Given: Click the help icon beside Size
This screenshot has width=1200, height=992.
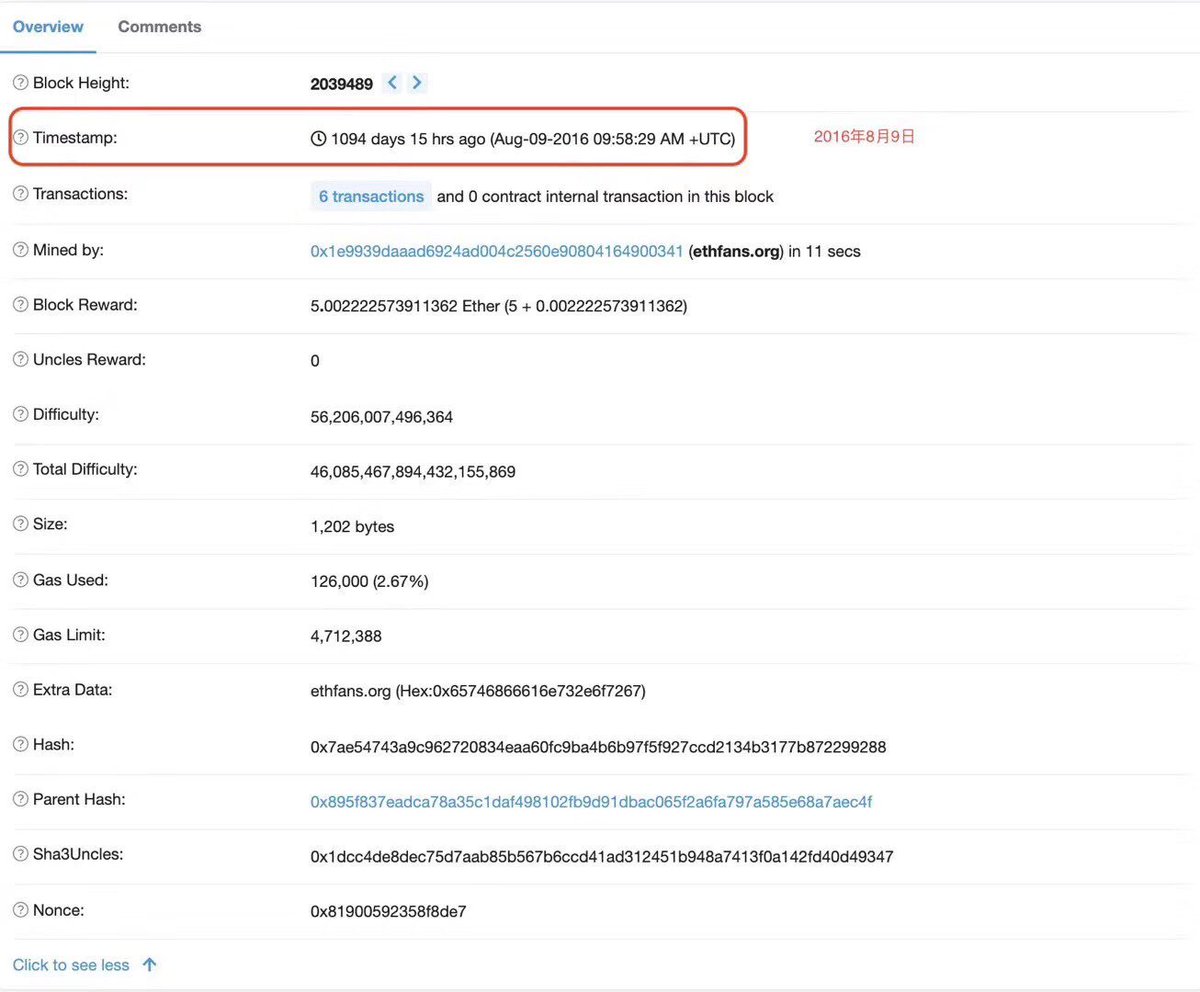Looking at the screenshot, I should click(20, 524).
